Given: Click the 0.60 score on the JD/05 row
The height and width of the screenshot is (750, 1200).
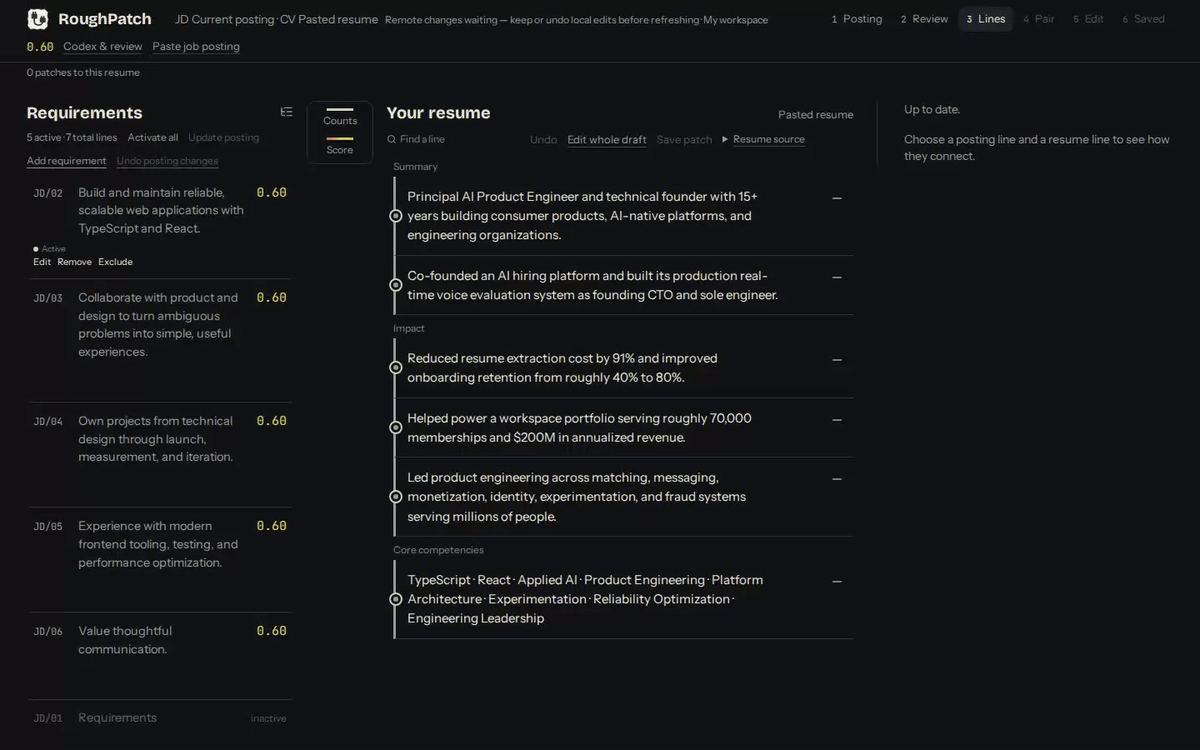Looking at the screenshot, I should click(271, 525).
